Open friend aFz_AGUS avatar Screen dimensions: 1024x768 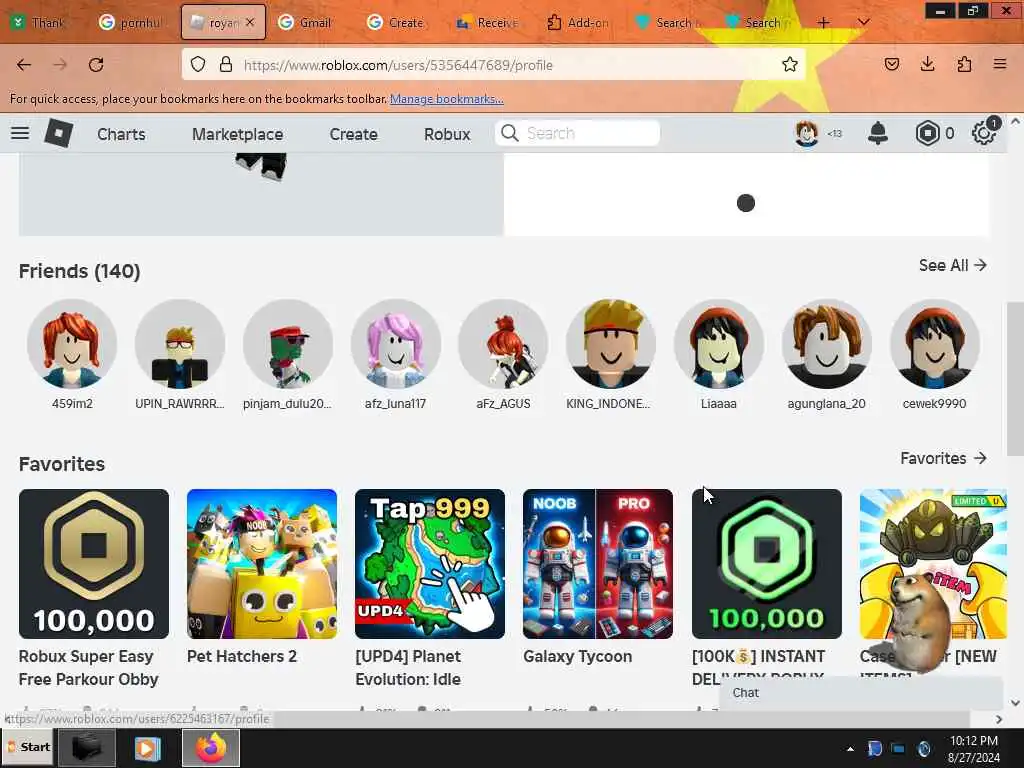[503, 344]
